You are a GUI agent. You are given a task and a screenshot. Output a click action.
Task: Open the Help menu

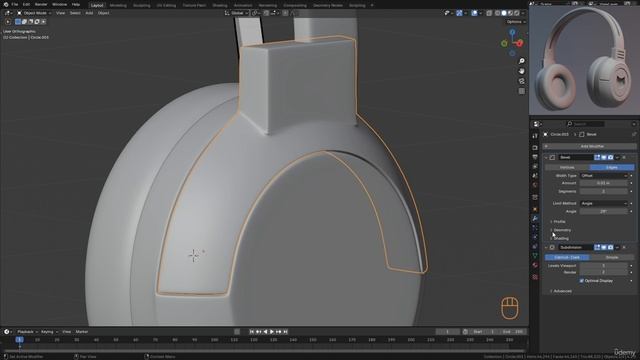click(76, 4)
